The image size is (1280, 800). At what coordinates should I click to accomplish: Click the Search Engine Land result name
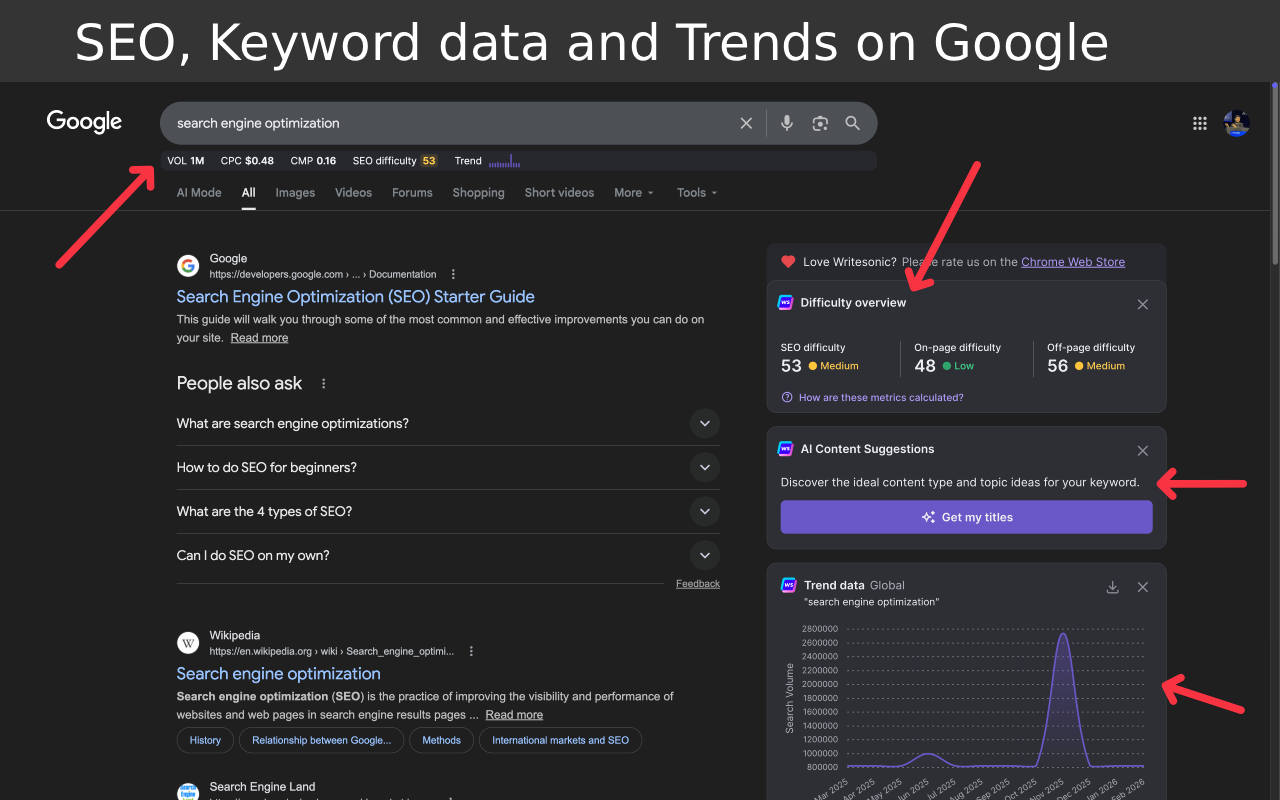[x=262, y=787]
